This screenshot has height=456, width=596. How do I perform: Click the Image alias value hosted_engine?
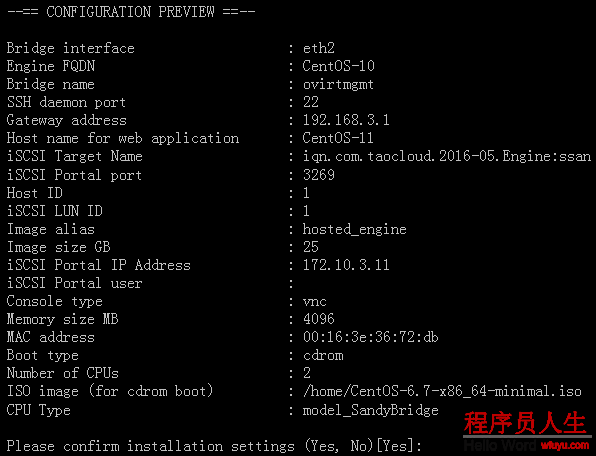354,230
